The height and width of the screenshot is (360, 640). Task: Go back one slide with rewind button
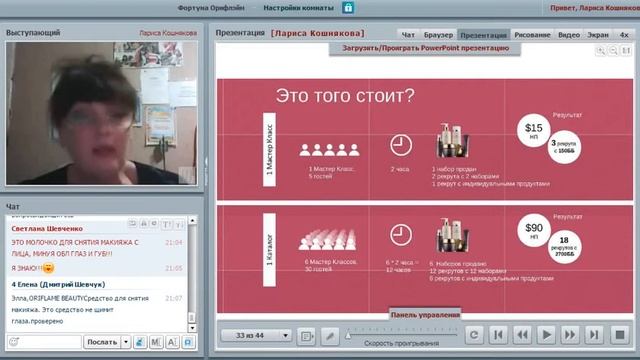tap(522, 335)
